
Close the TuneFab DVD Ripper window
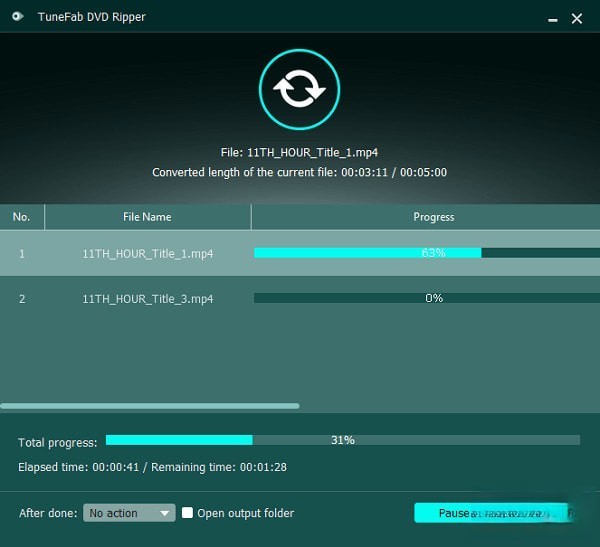577,18
